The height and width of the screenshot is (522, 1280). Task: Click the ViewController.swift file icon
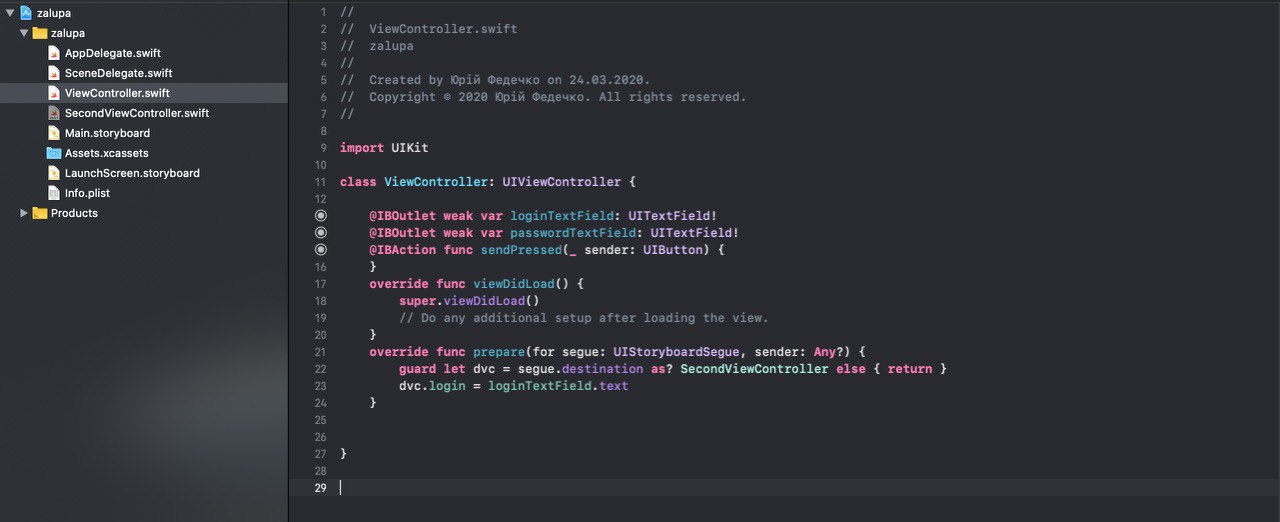[54, 93]
